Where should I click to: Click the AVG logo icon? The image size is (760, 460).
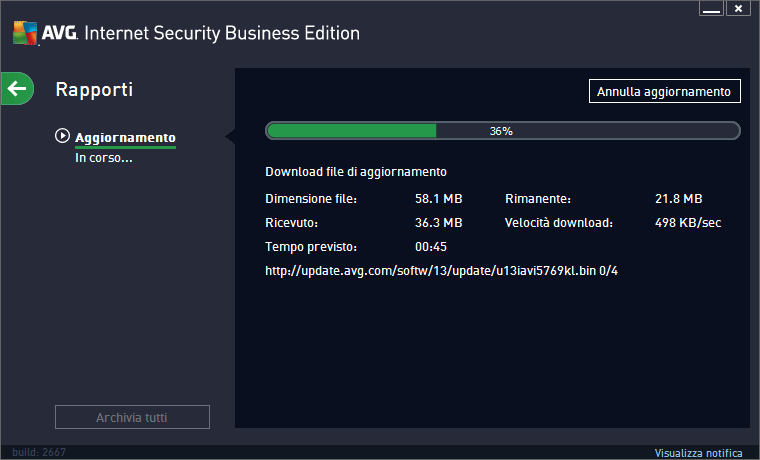tap(25, 33)
